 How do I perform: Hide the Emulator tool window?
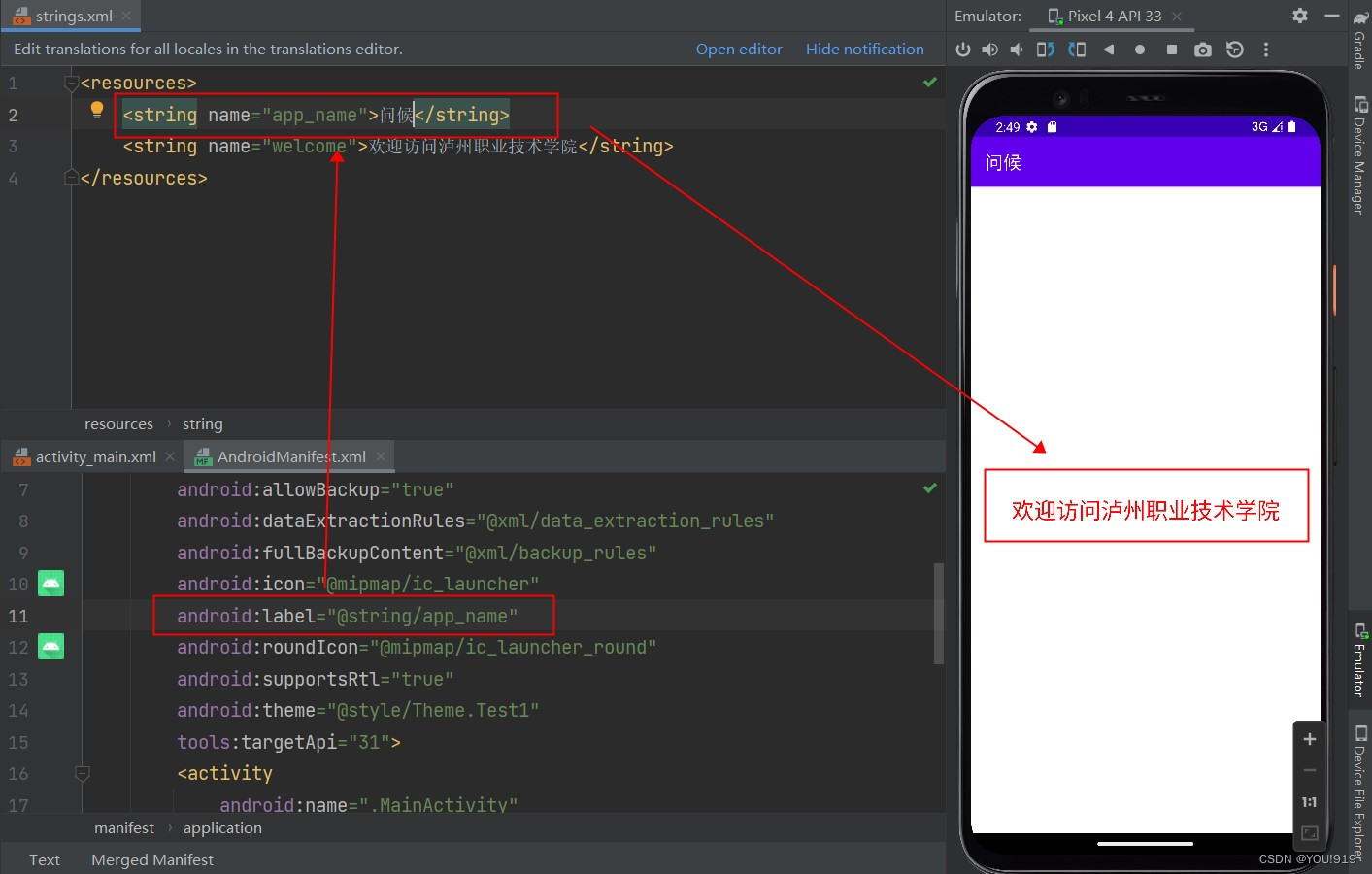click(x=1332, y=16)
